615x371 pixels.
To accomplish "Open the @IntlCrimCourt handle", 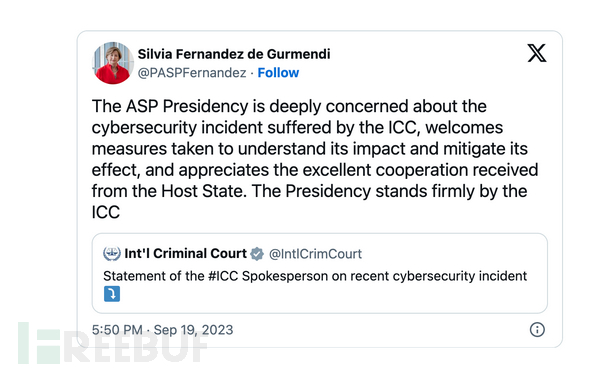I will coord(315,254).
